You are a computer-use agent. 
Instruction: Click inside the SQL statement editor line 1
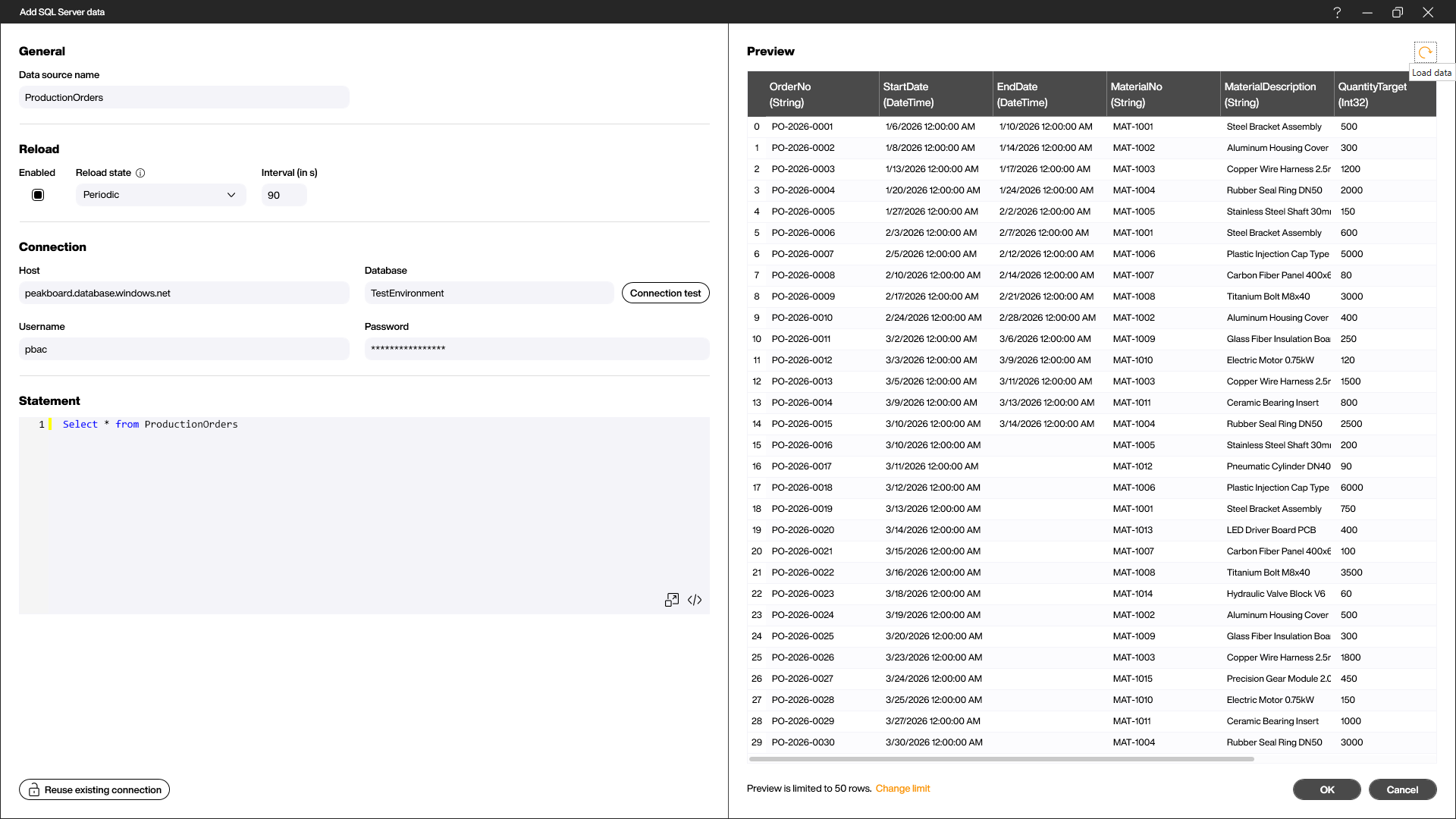point(379,425)
